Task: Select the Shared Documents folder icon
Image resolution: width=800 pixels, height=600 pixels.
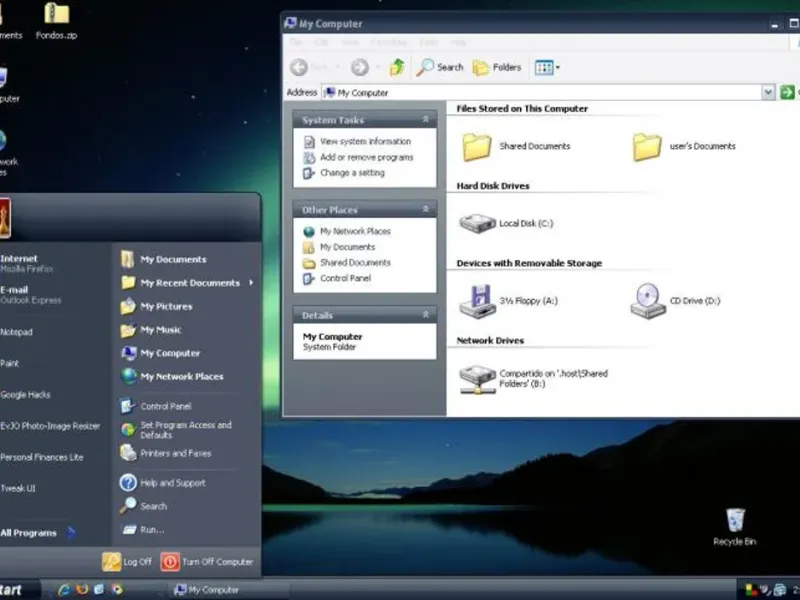Action: pyautogui.click(x=477, y=147)
